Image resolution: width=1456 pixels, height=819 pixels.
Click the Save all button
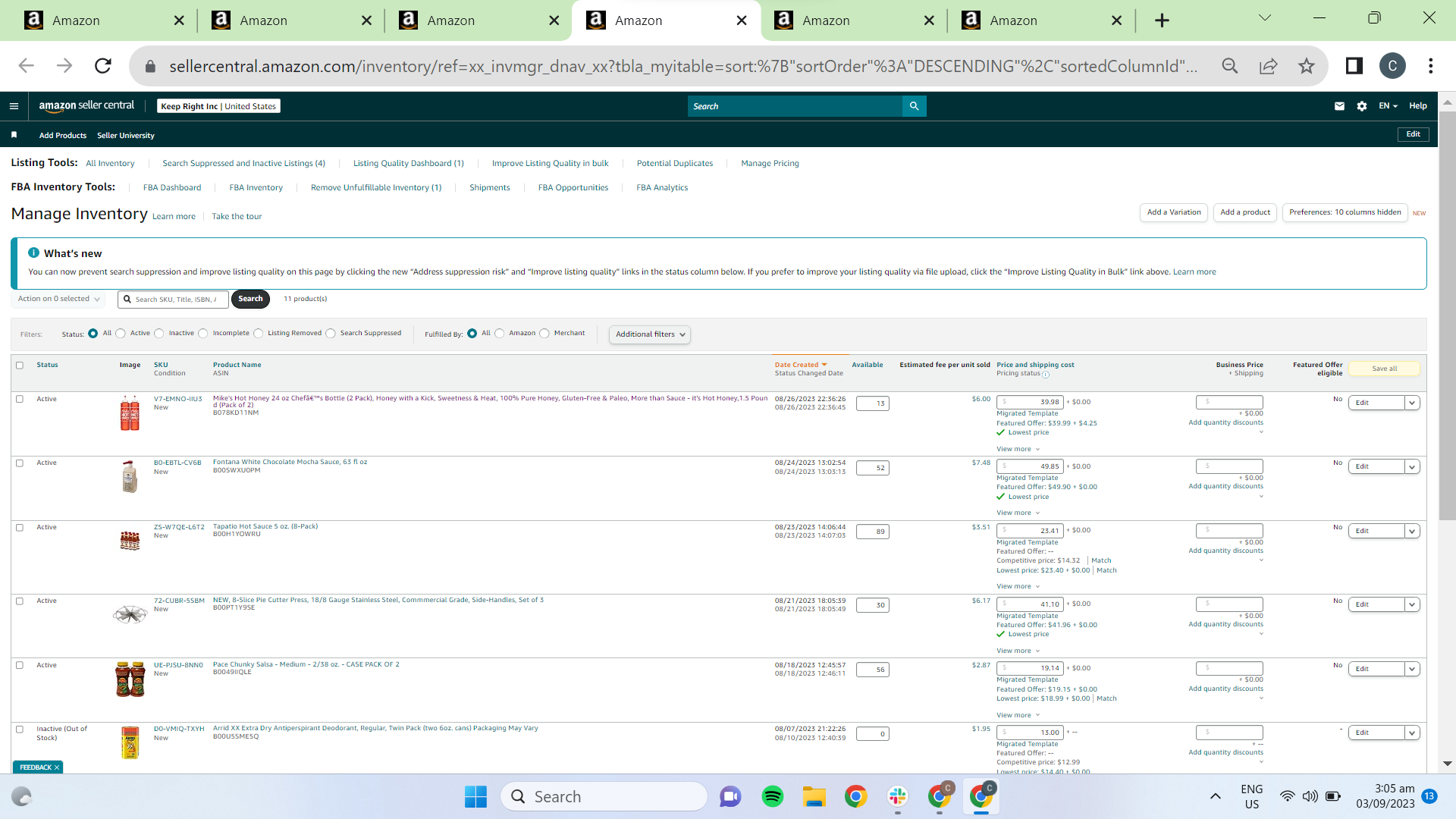tap(1384, 369)
